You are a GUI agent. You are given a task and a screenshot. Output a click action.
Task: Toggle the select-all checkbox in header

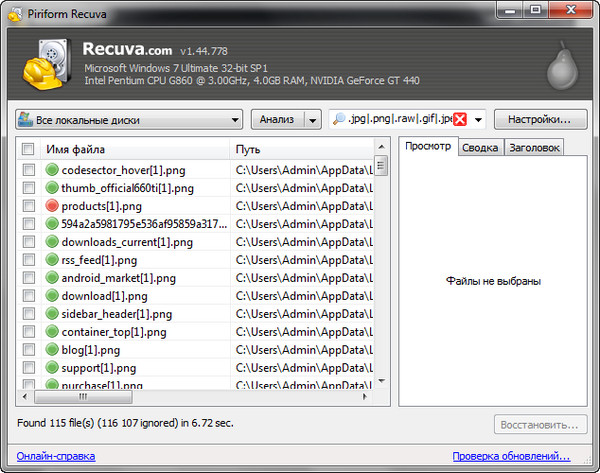point(29,149)
